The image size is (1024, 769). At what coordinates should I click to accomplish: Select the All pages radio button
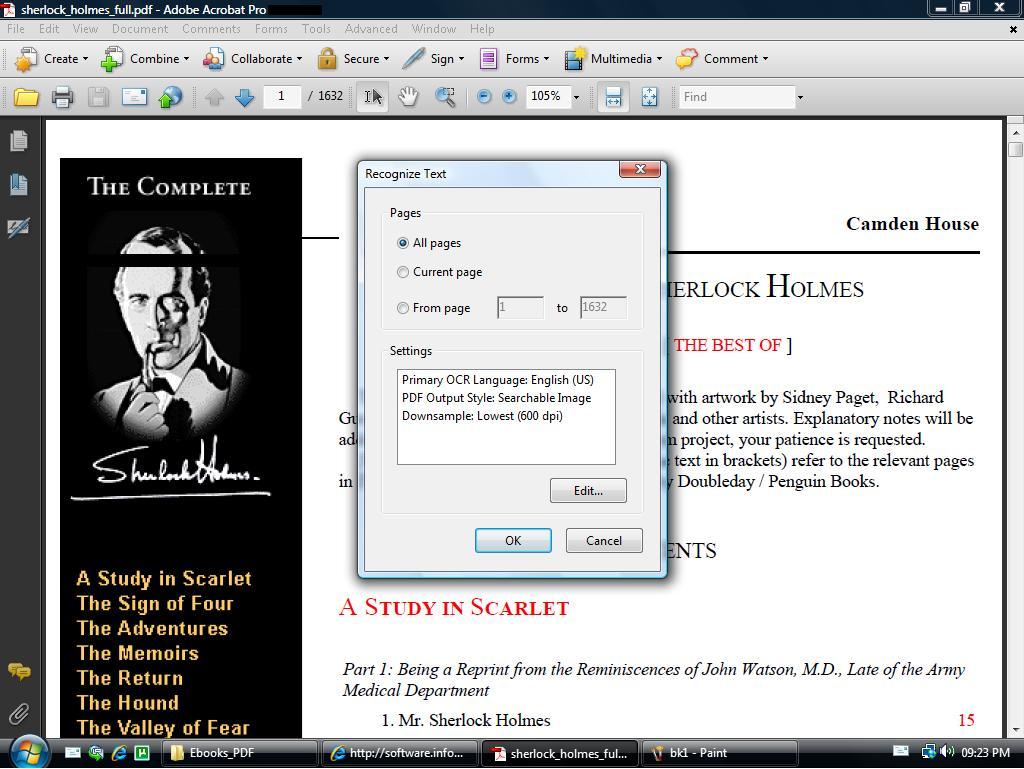pyautogui.click(x=403, y=242)
